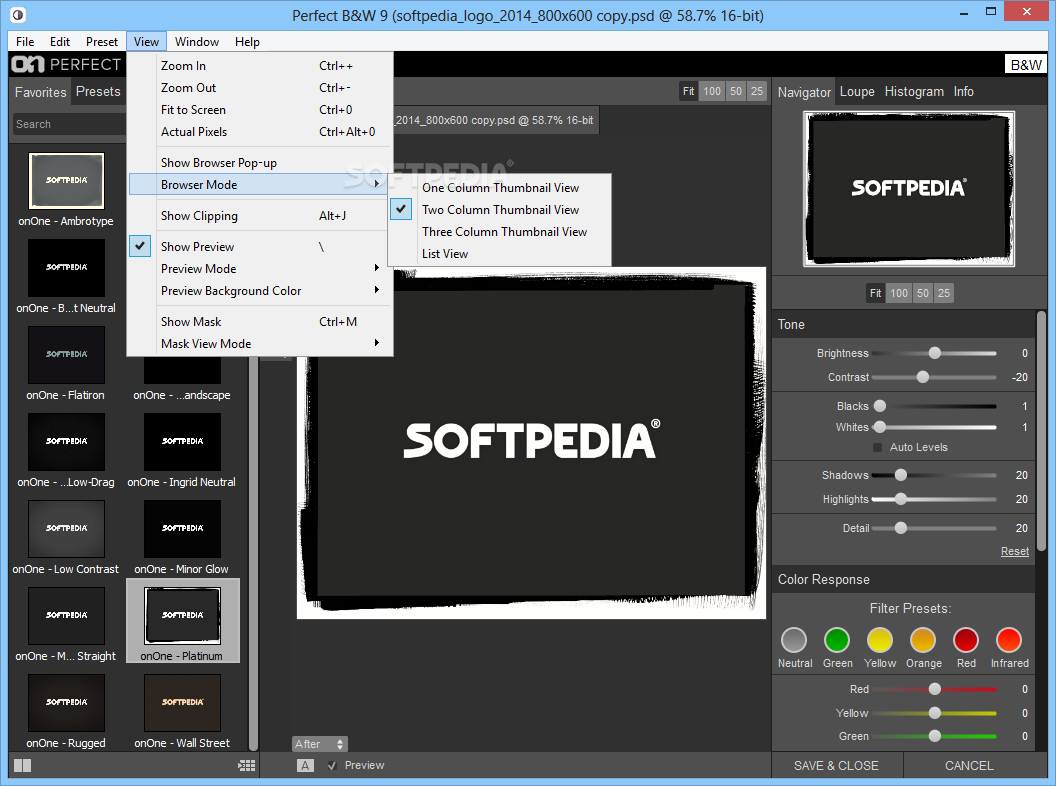This screenshot has width=1056, height=786.
Task: Select the Yellow filter preset circle
Action: point(880,640)
